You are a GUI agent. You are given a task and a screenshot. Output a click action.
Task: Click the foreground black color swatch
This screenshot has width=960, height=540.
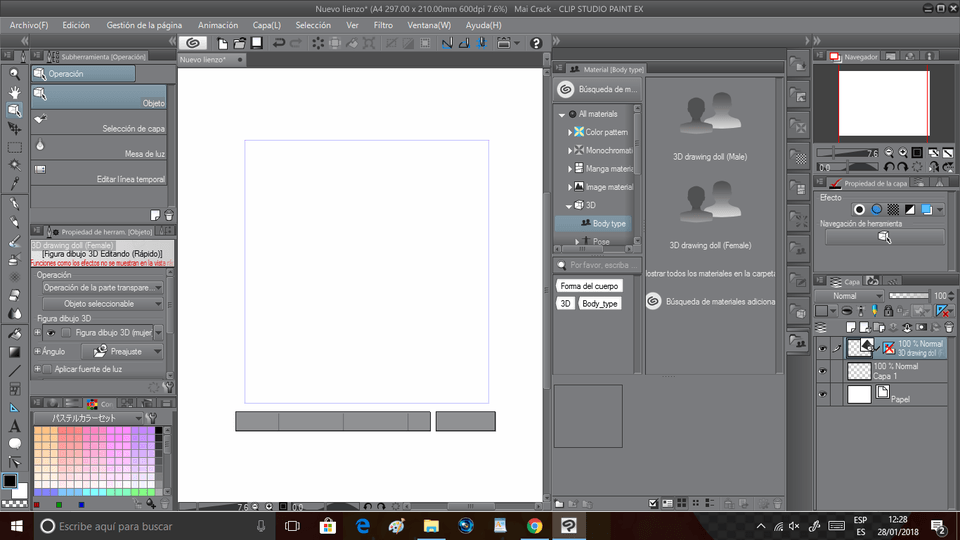tap(10, 481)
